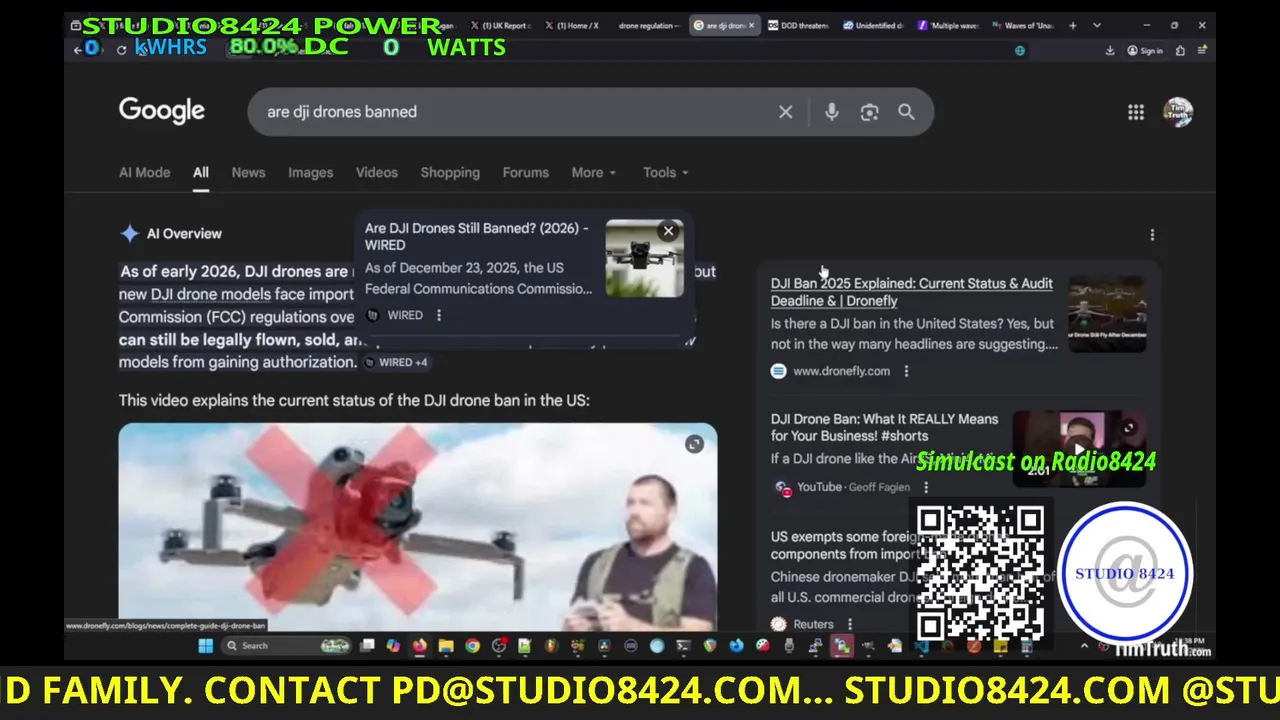The height and width of the screenshot is (720, 1280).
Task: Open the 'DOD threatens' browser tab
Action: click(798, 25)
